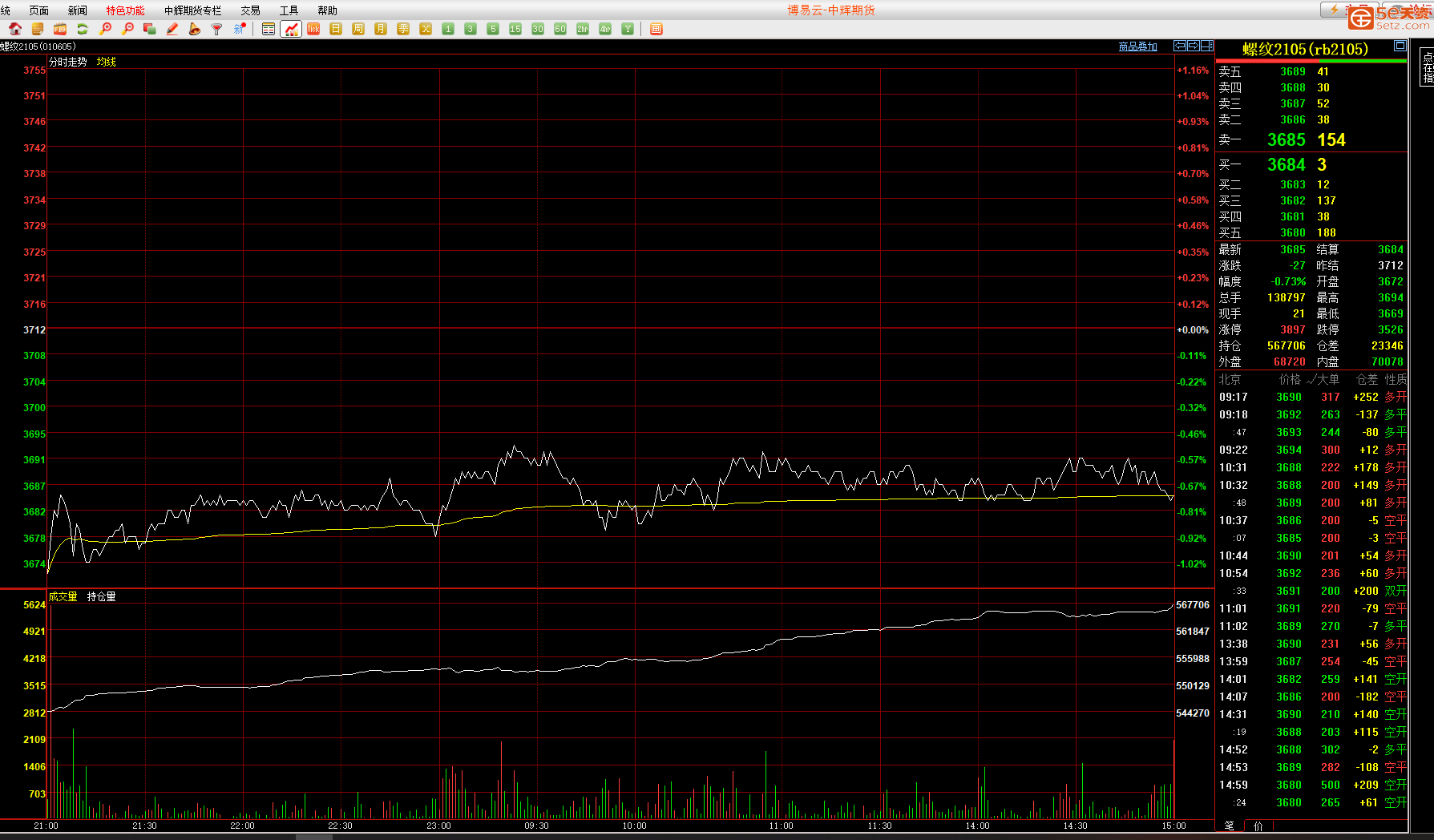Click the orange '画' drawing tools icon

click(656, 29)
